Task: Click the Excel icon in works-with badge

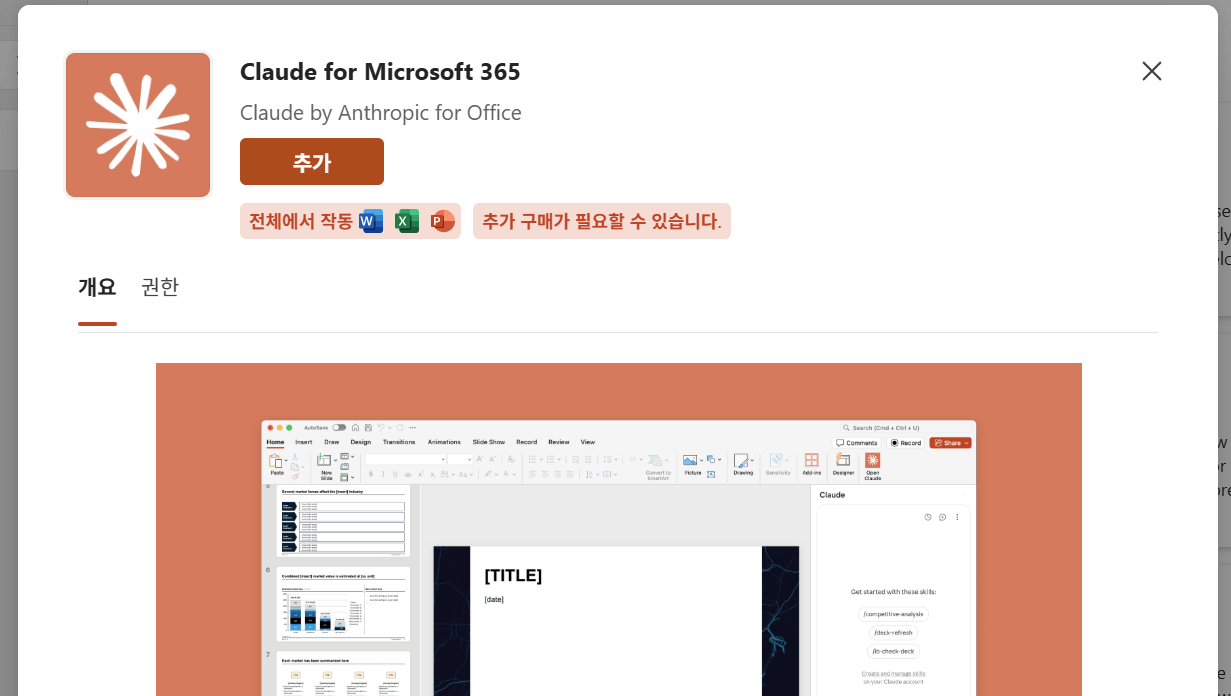Action: [x=407, y=221]
